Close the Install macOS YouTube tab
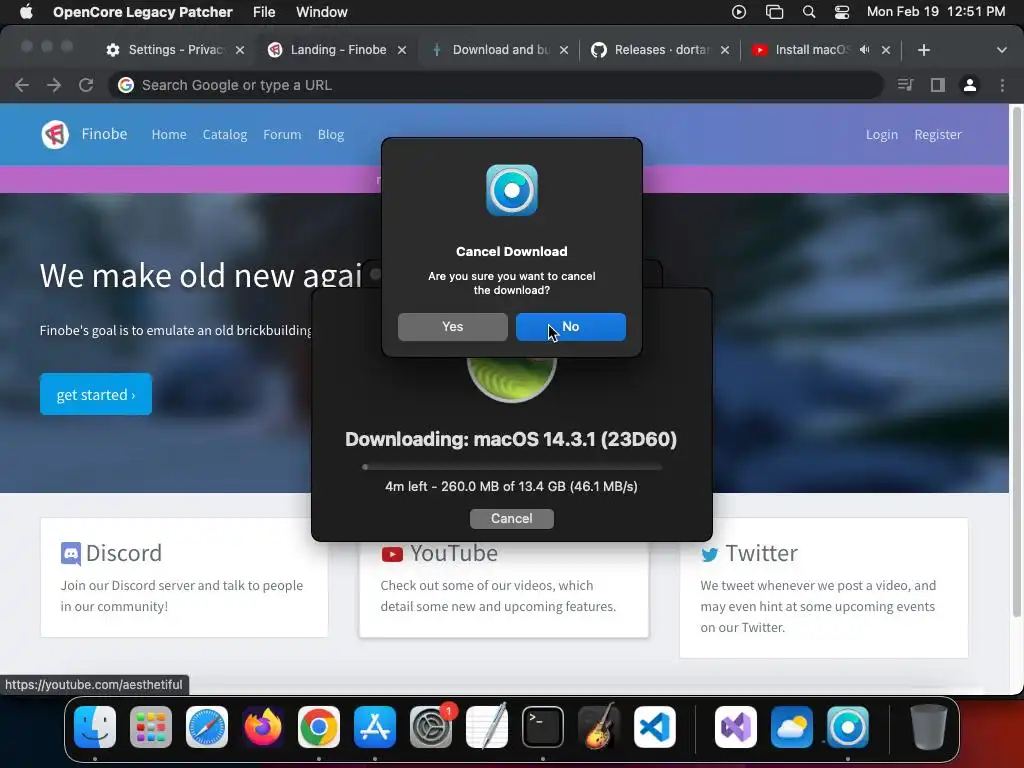 point(886,50)
